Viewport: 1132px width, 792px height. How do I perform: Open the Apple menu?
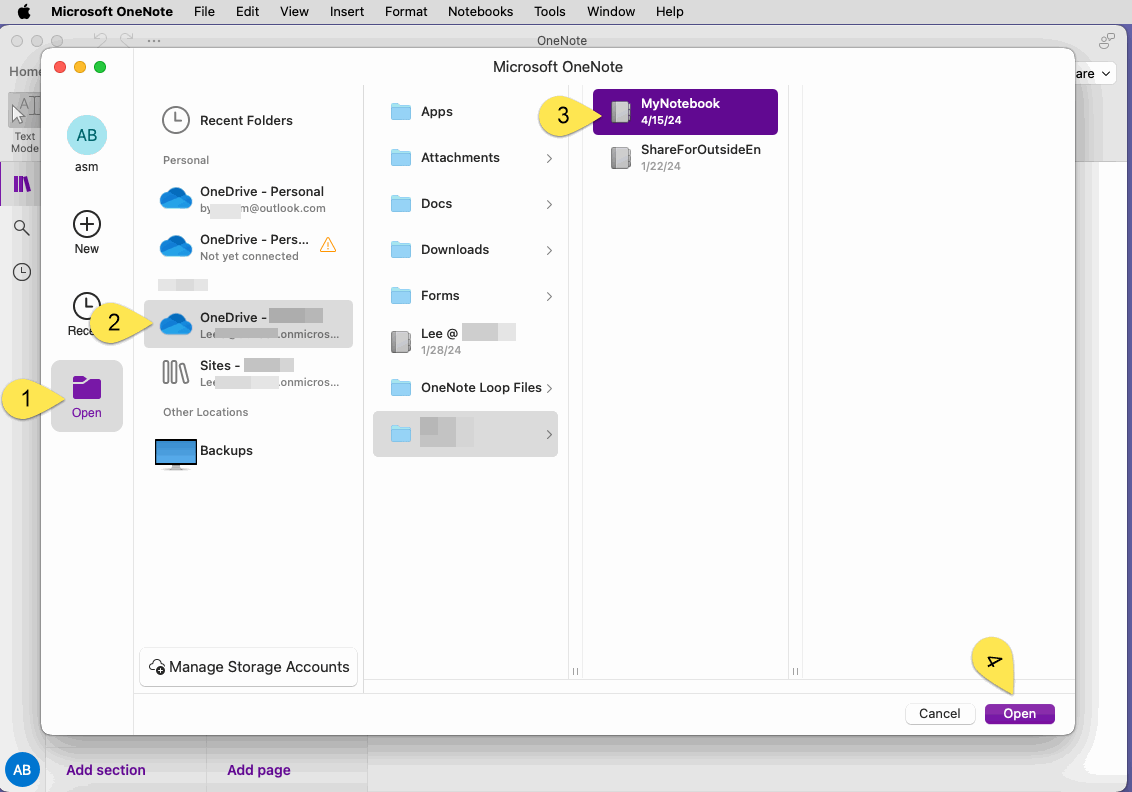[24, 12]
